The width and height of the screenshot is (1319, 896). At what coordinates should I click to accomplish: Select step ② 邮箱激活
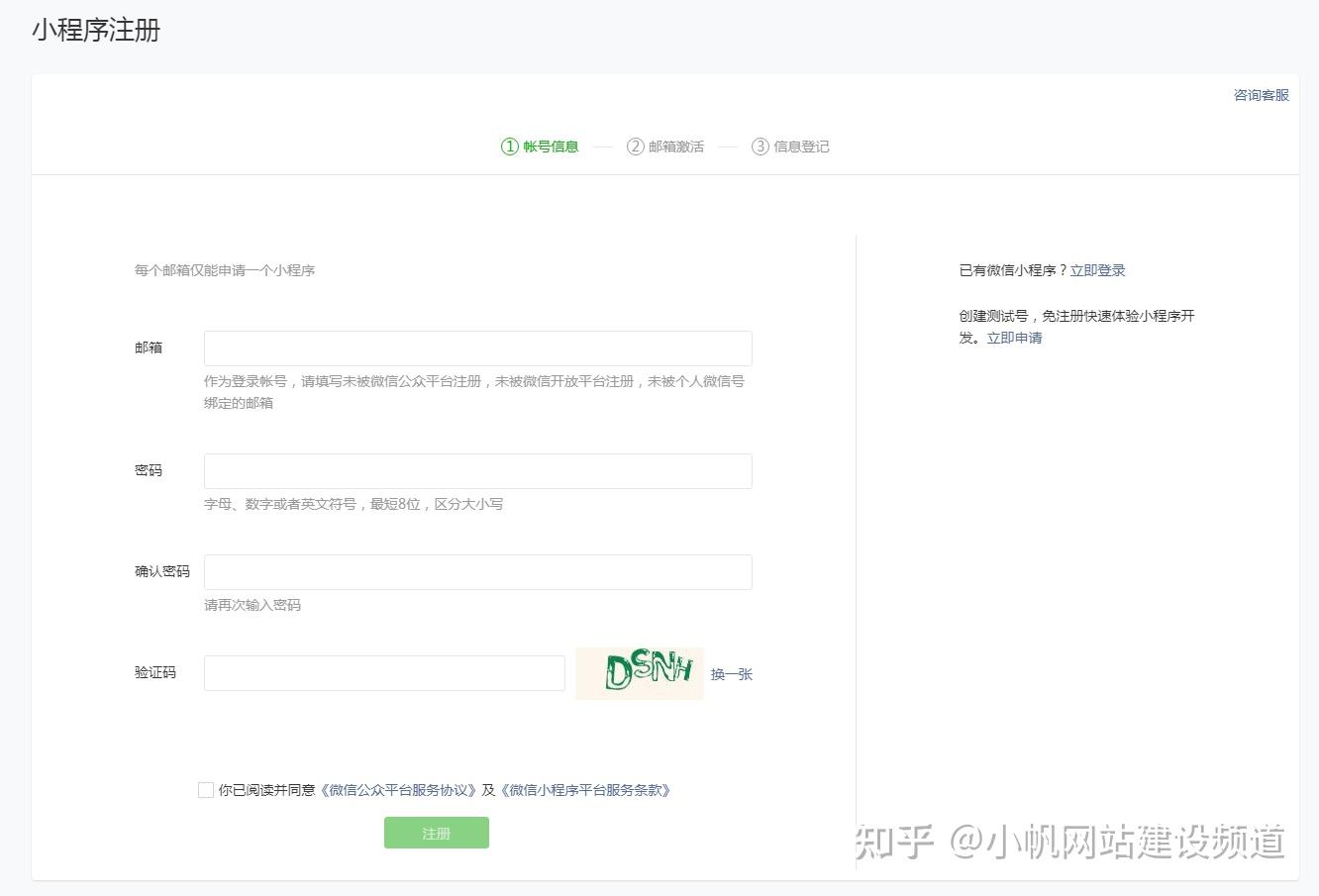click(665, 147)
